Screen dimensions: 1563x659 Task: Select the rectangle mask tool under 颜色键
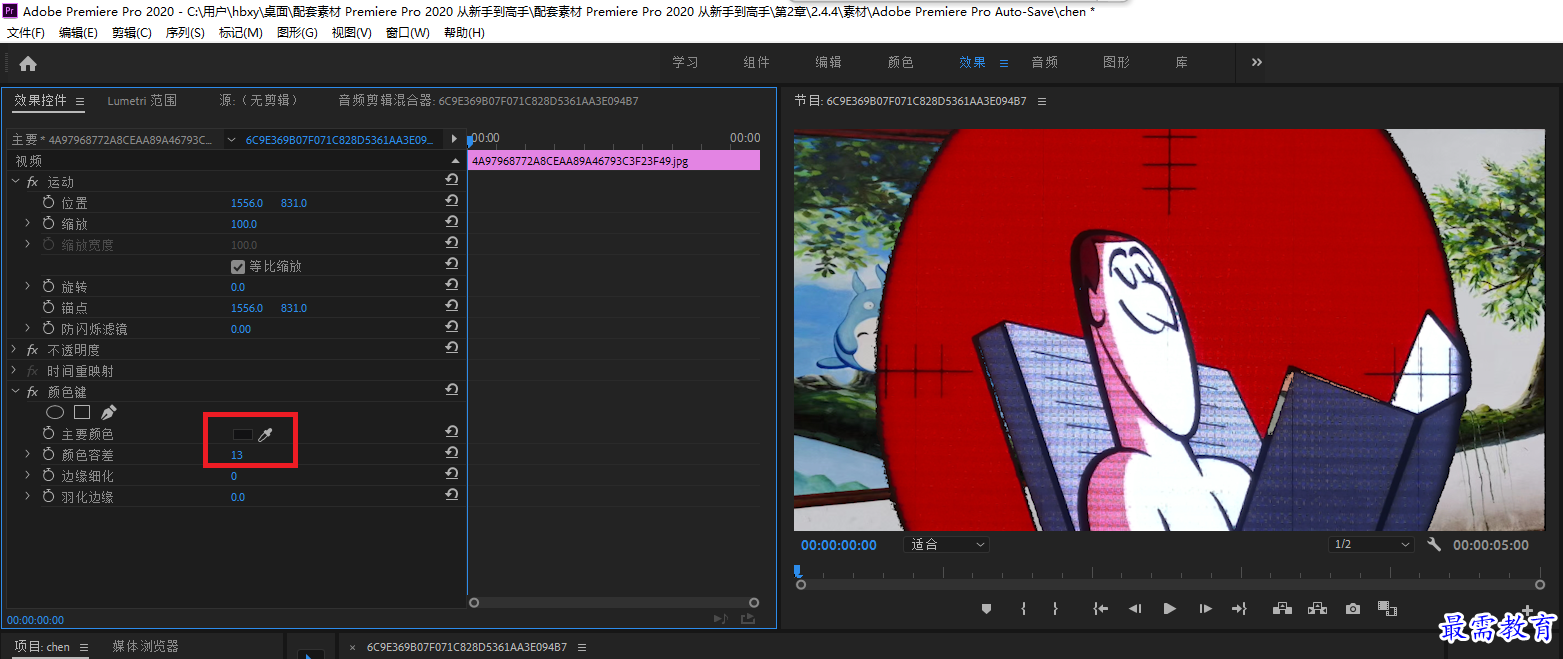click(x=82, y=412)
